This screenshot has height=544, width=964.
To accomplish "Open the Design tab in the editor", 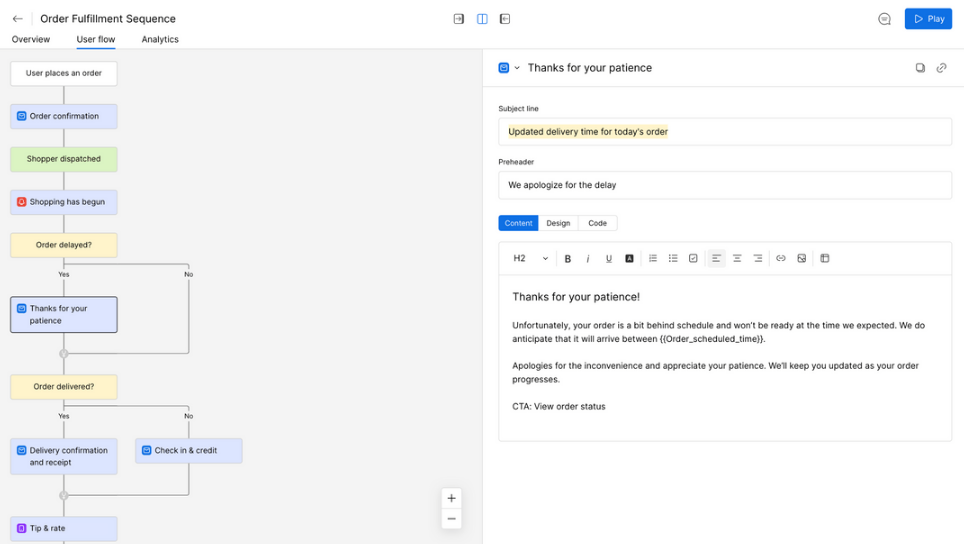I will [x=558, y=223].
